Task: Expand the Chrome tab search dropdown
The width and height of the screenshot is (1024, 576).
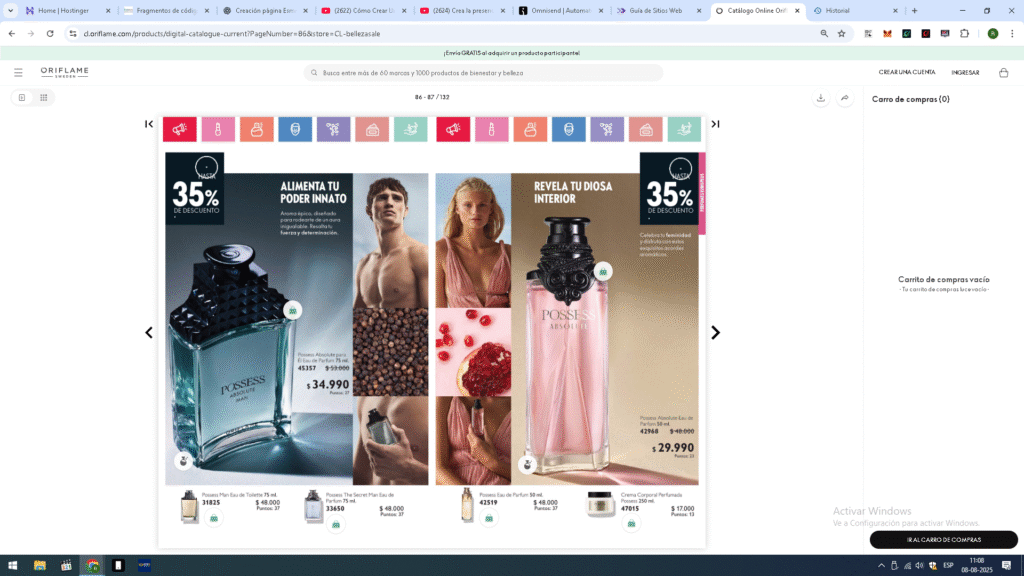Action: 10,10
